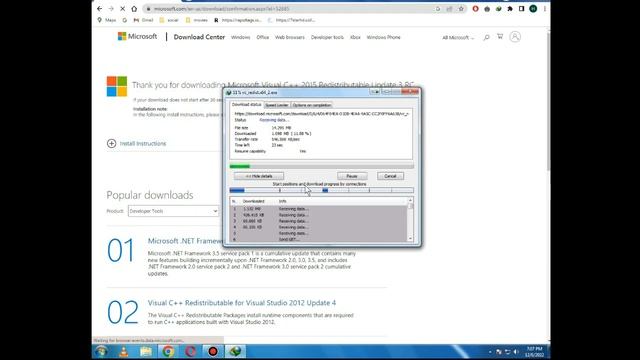Click the search magnifier on Microsoft site
This screenshot has width=640, height=360.
[x=486, y=38]
